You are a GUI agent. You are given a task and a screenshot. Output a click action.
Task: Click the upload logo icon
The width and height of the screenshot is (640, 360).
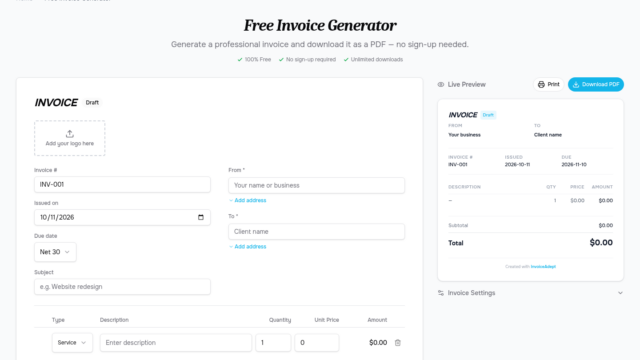point(70,134)
